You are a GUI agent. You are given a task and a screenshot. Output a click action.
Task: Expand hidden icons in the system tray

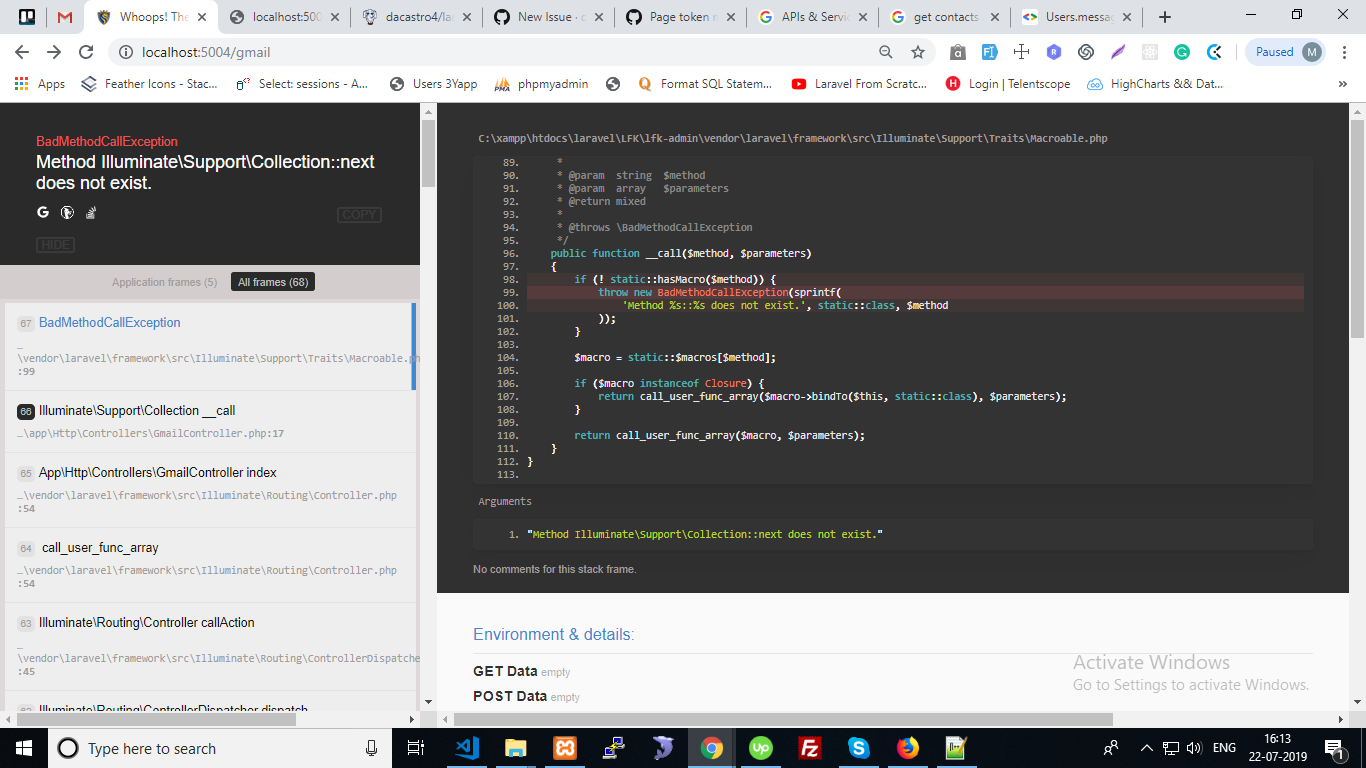coord(1147,747)
